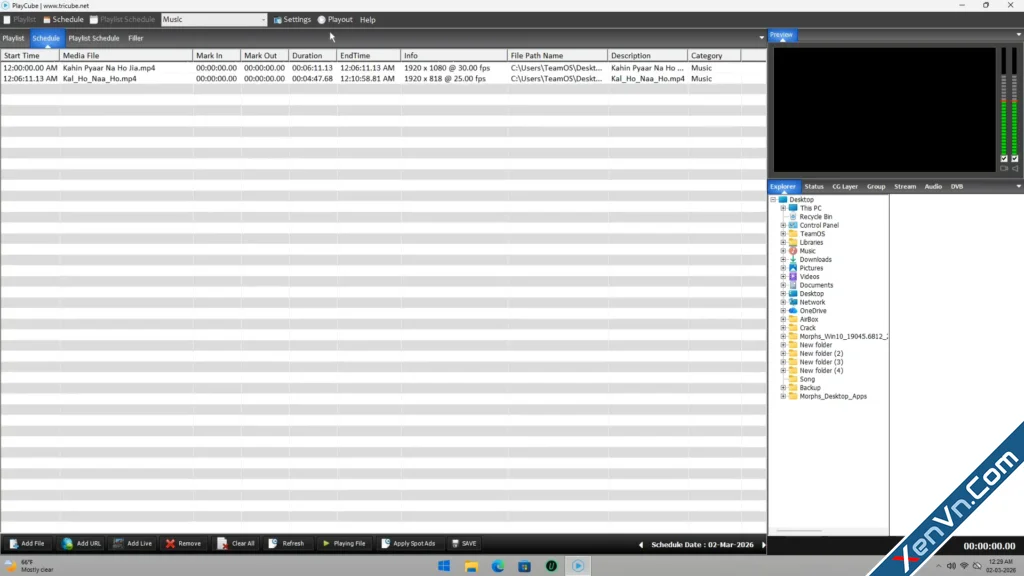Click the PlayCube taskbar icon

(578, 566)
